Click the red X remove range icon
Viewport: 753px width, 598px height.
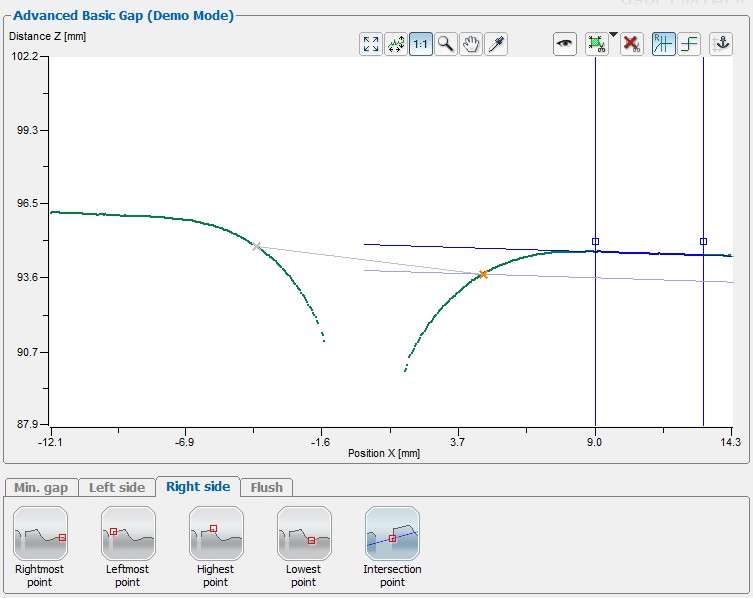point(632,44)
